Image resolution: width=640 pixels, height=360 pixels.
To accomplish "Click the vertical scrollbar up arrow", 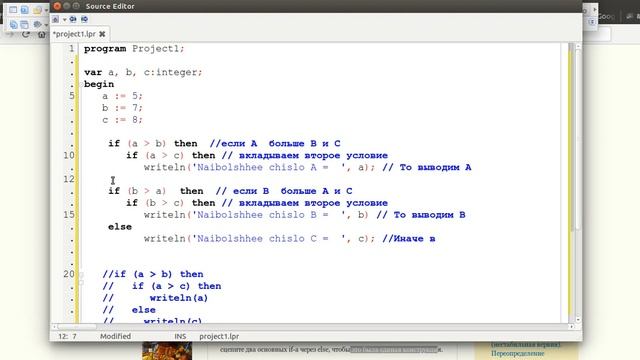I will click(x=578, y=47).
